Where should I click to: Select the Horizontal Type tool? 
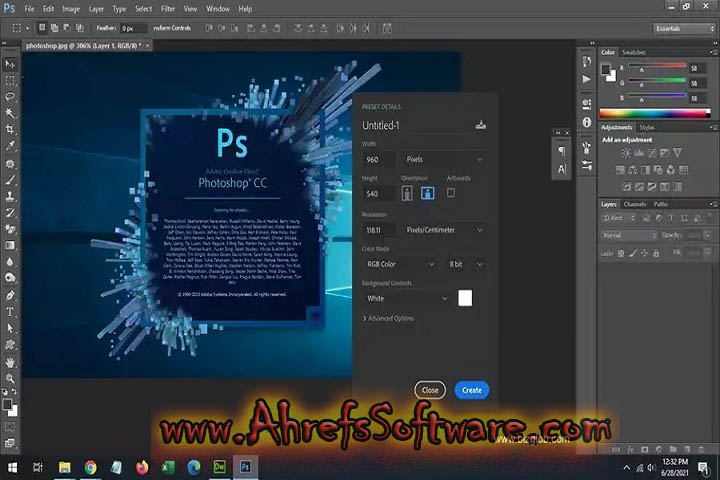10,312
